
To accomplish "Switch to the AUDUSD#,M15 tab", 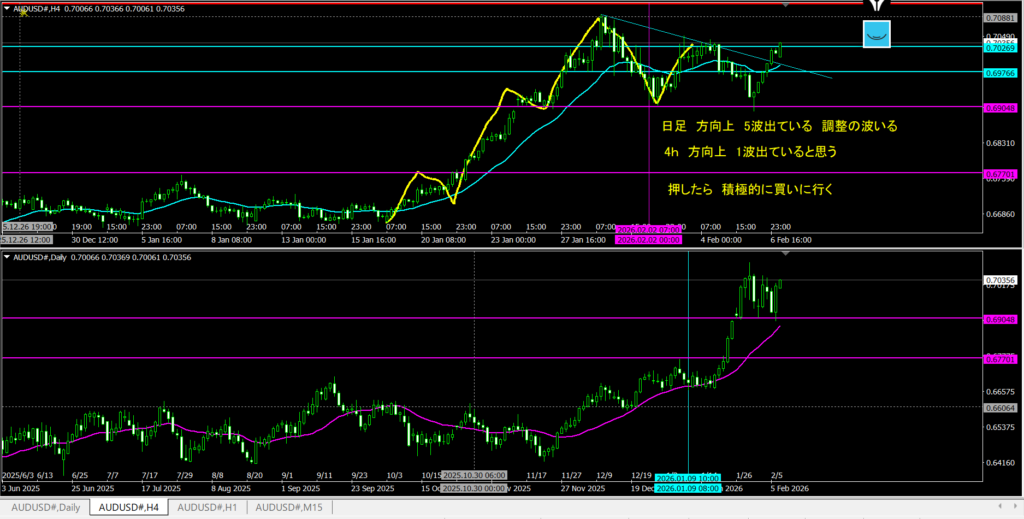I will point(289,507).
